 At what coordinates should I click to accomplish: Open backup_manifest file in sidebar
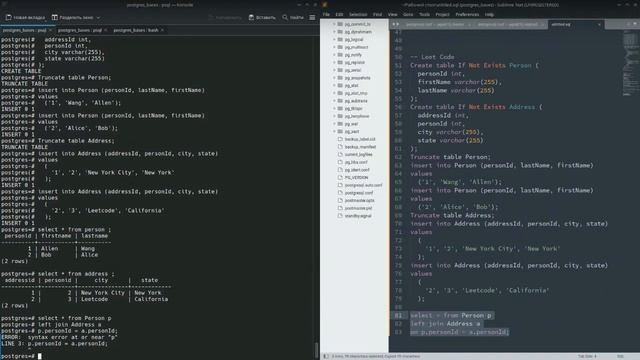360,147
